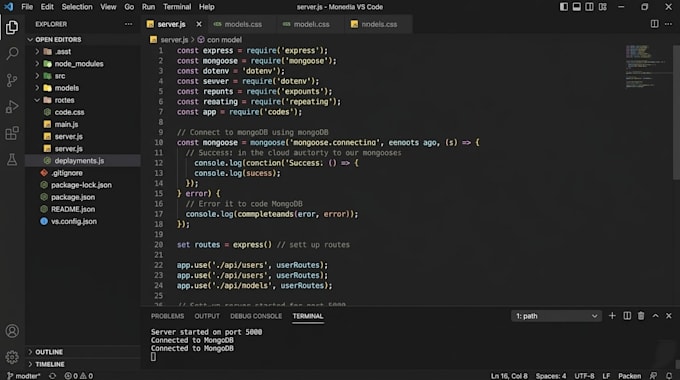Open the Run menu
The height and width of the screenshot is (380, 680).
point(148,7)
